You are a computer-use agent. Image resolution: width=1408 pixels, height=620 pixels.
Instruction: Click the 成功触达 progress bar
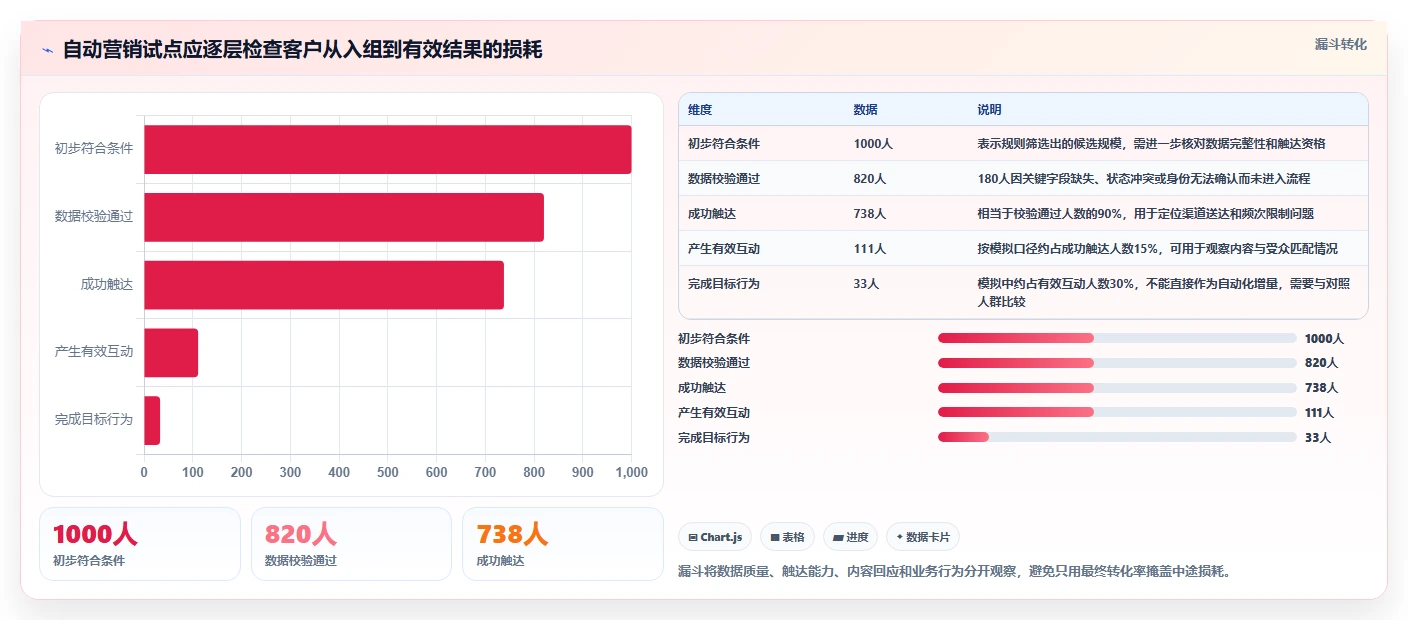click(1117, 388)
